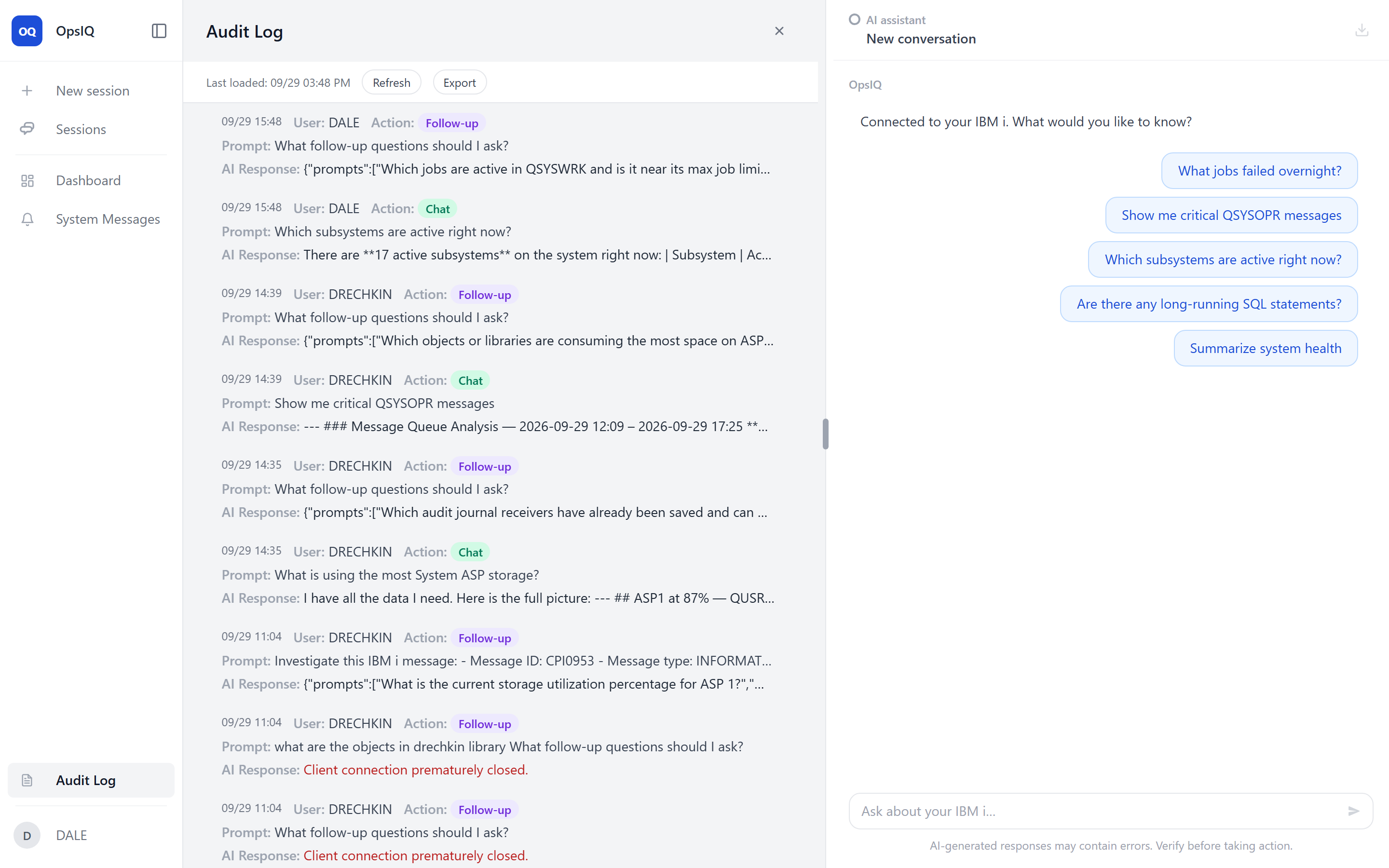Collapse the sidebar with the panel icon
Viewport: 1389px width, 868px height.
[x=159, y=31]
